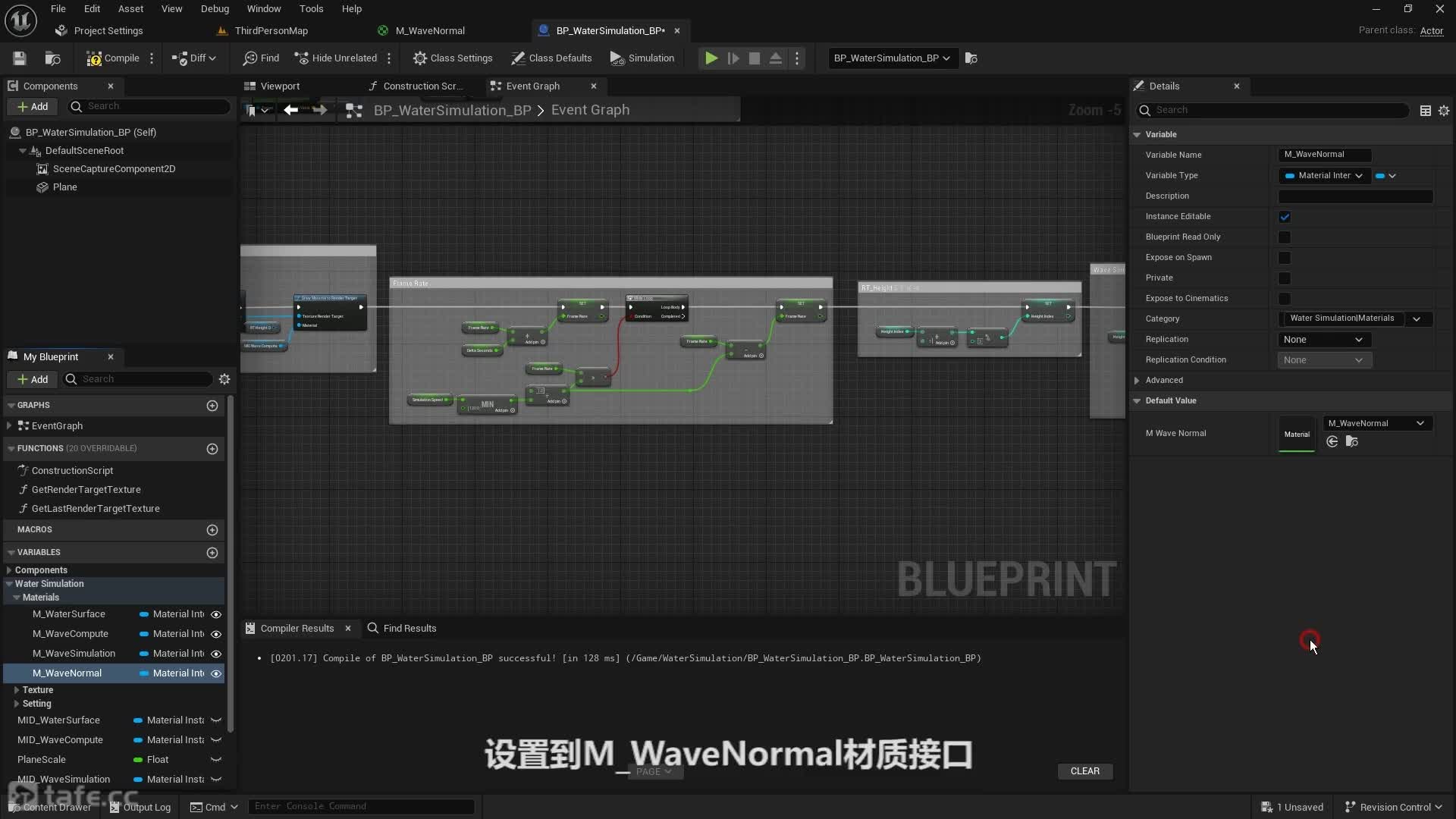Add a new variable with the plus icon
This screenshot has width=1456, height=819.
click(x=212, y=553)
